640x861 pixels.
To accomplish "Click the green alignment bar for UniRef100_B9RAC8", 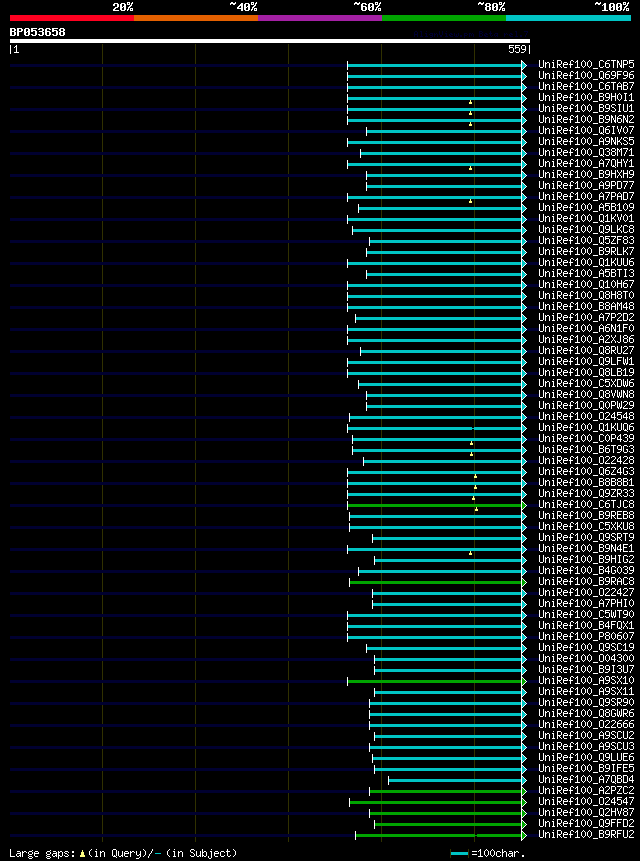I will pos(436,582).
